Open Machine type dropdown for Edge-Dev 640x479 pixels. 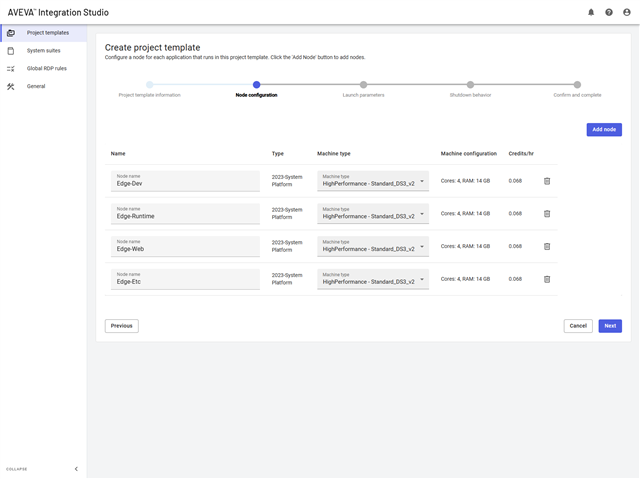[373, 181]
